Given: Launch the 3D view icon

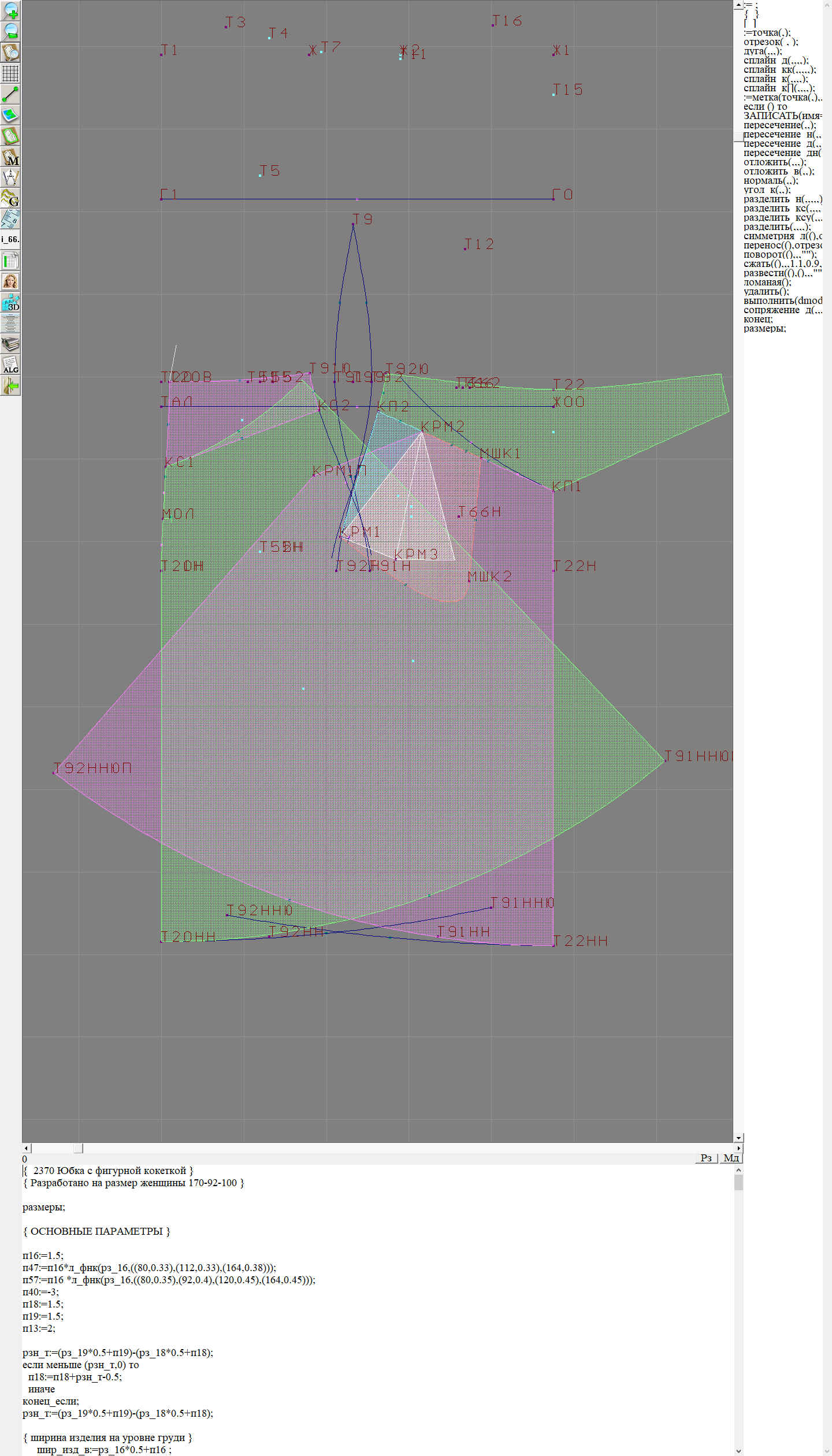Looking at the screenshot, I should tap(10, 302).
